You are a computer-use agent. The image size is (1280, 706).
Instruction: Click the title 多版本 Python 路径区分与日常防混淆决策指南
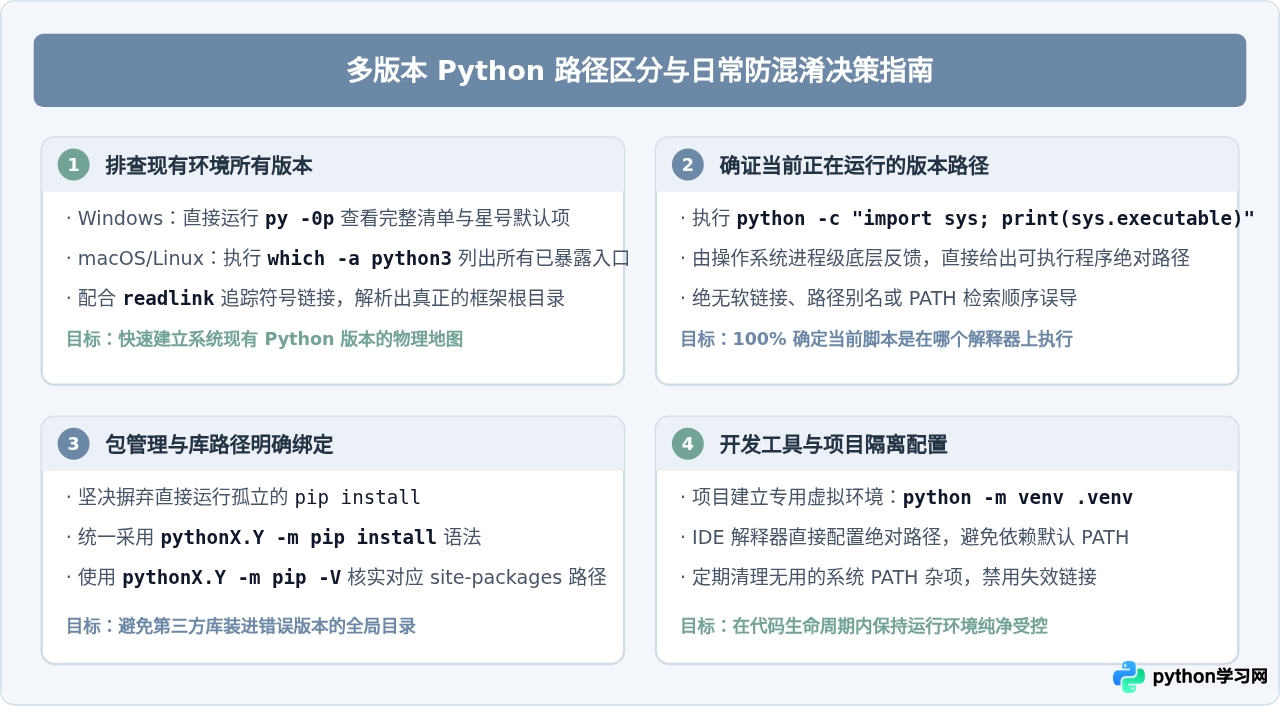click(x=640, y=71)
